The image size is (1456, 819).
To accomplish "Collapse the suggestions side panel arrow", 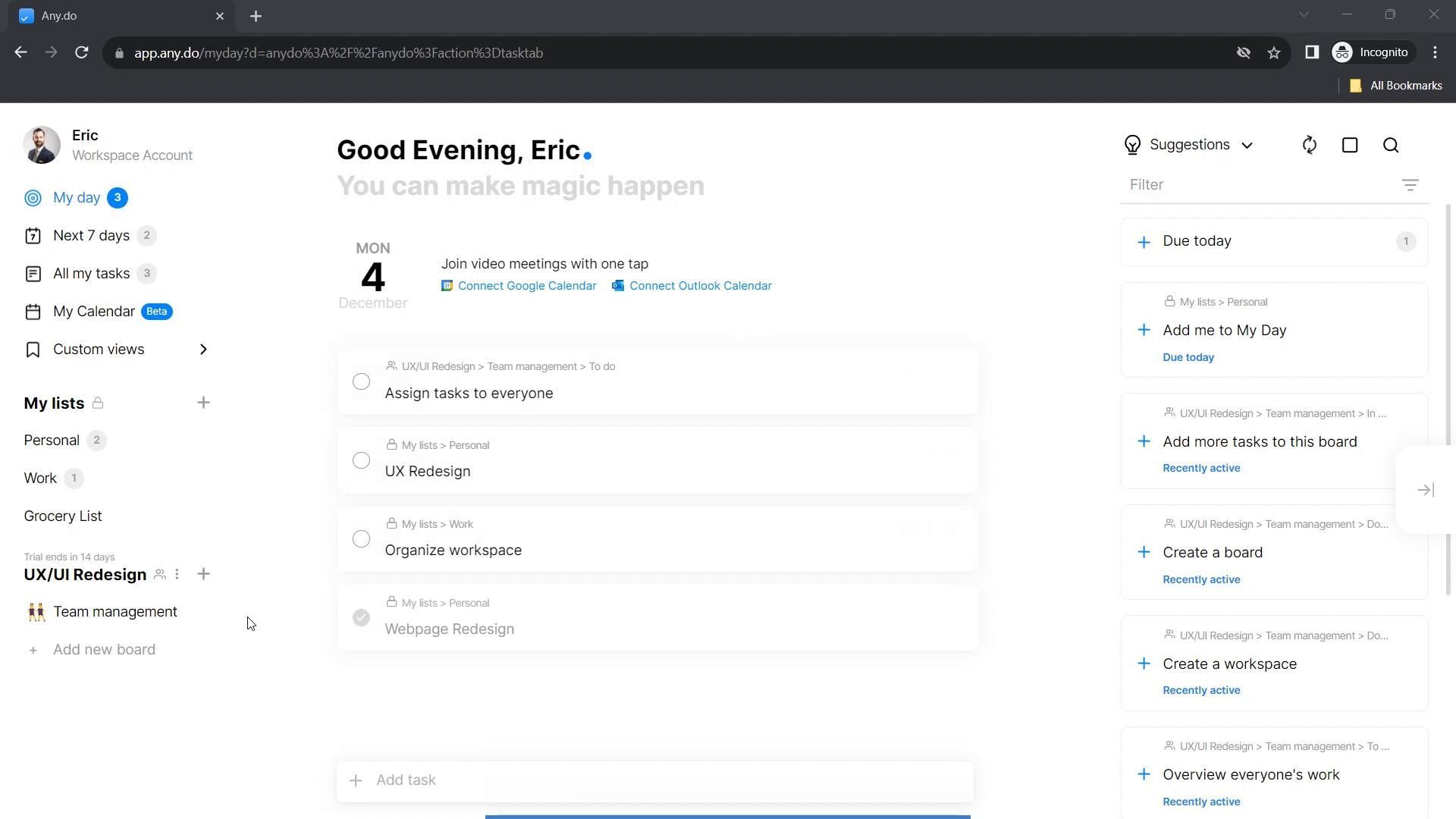I will 1426,490.
